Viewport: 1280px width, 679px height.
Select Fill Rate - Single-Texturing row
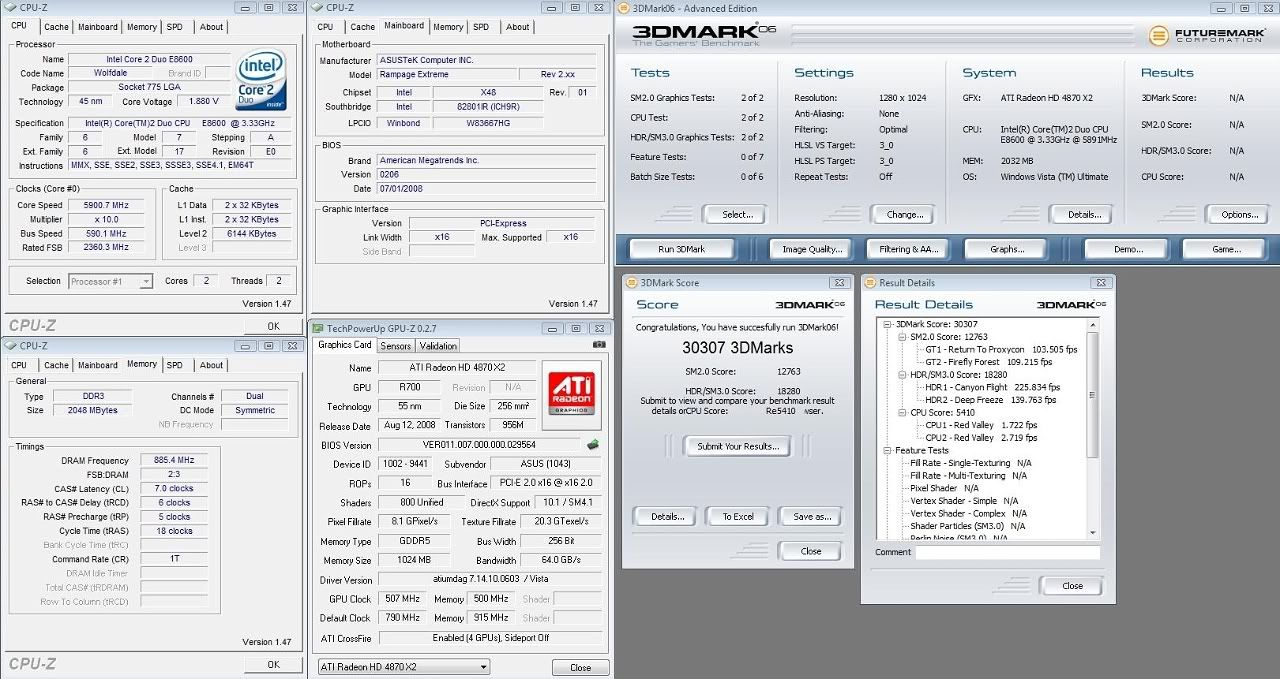[970, 463]
